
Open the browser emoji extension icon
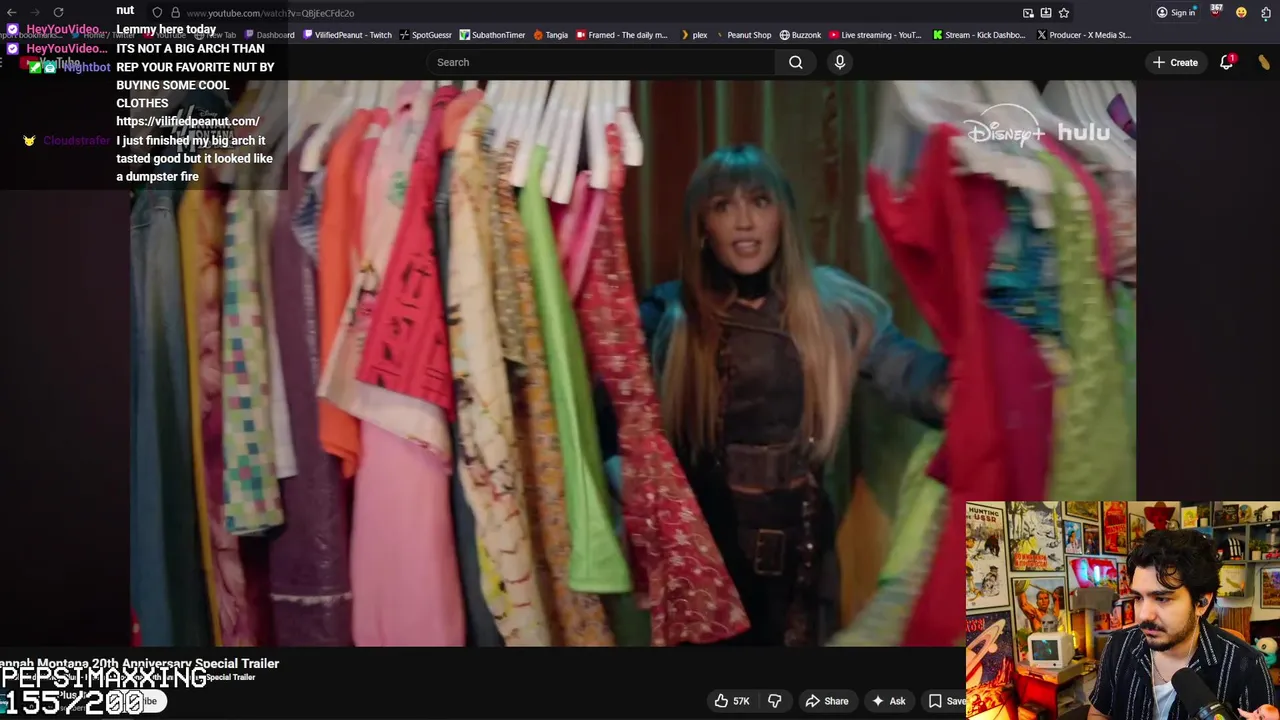pyautogui.click(x=1241, y=13)
